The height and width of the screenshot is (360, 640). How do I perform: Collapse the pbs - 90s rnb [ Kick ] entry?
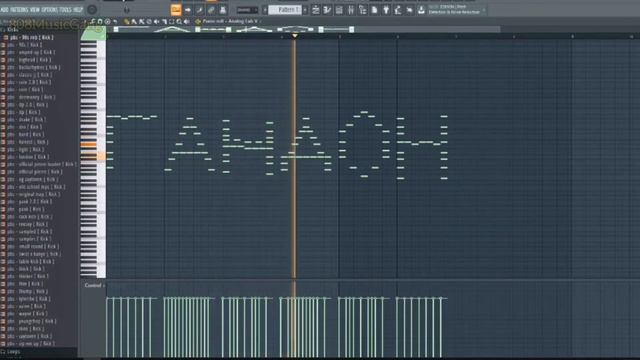[31, 38]
